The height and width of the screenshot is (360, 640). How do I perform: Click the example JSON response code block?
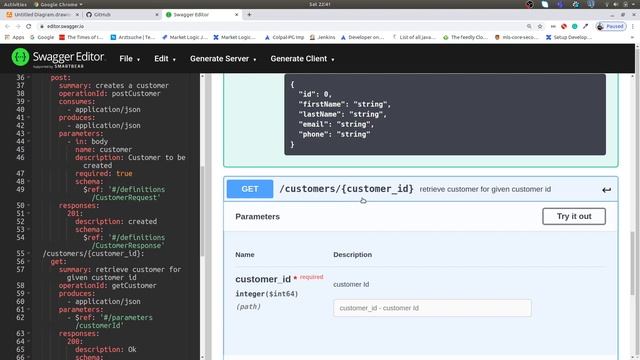click(x=445, y=114)
